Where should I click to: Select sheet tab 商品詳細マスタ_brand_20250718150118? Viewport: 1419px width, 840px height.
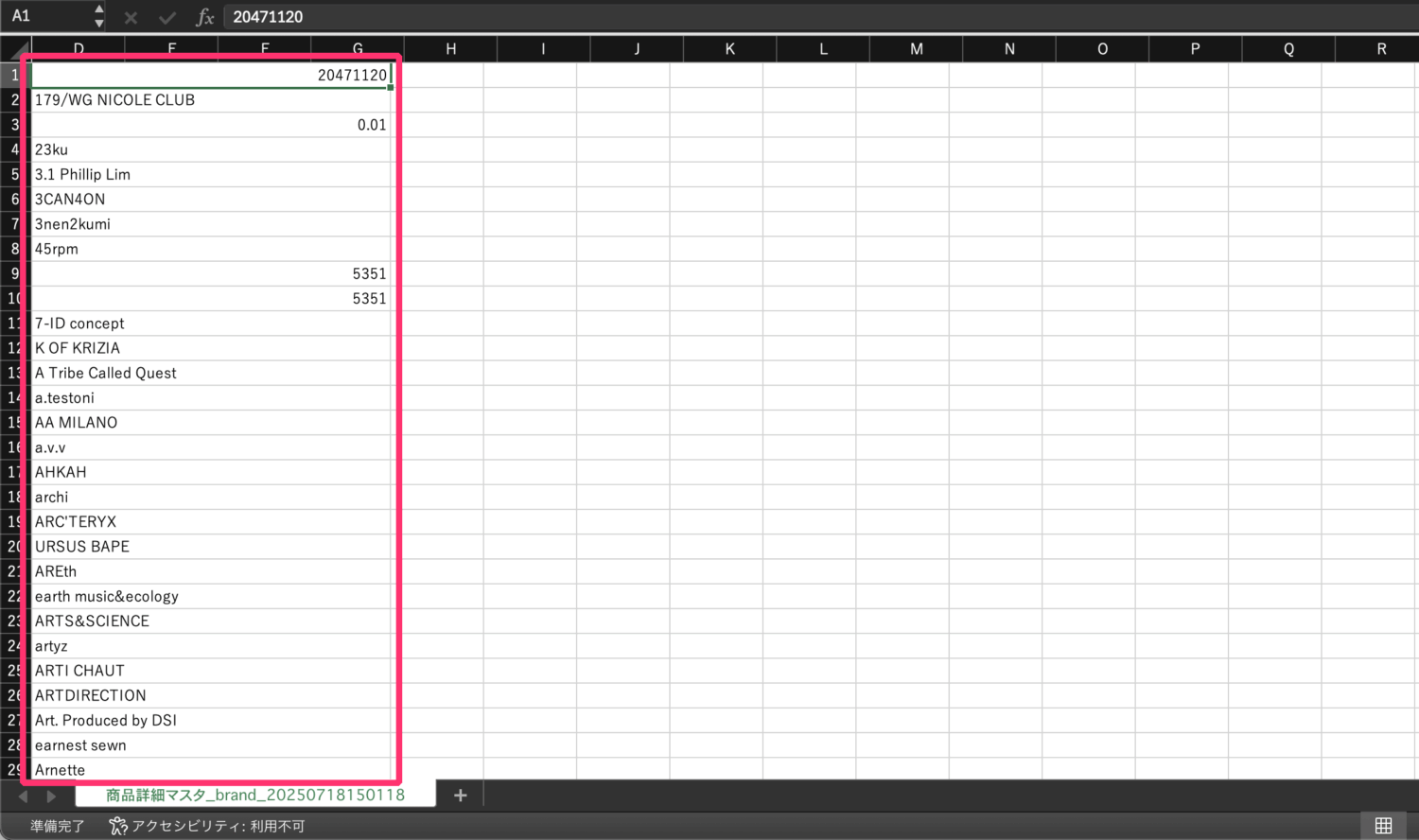pyautogui.click(x=255, y=795)
